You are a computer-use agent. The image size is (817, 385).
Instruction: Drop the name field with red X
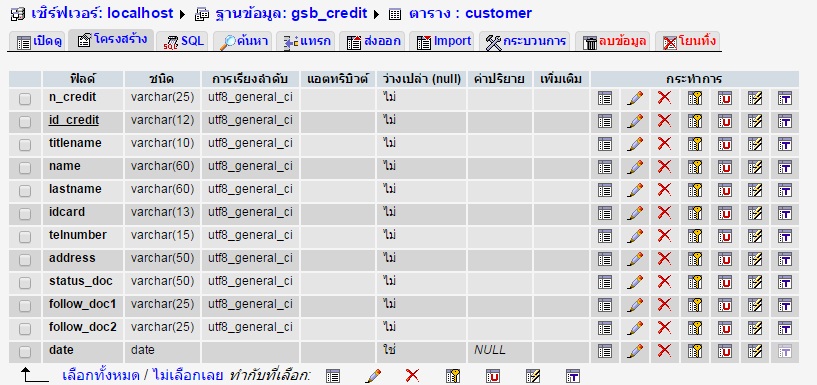[x=664, y=167]
